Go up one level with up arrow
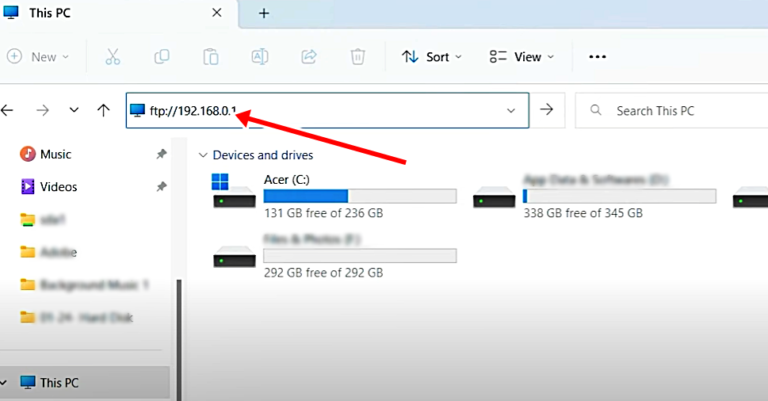The width and height of the screenshot is (768, 401). pyautogui.click(x=103, y=110)
